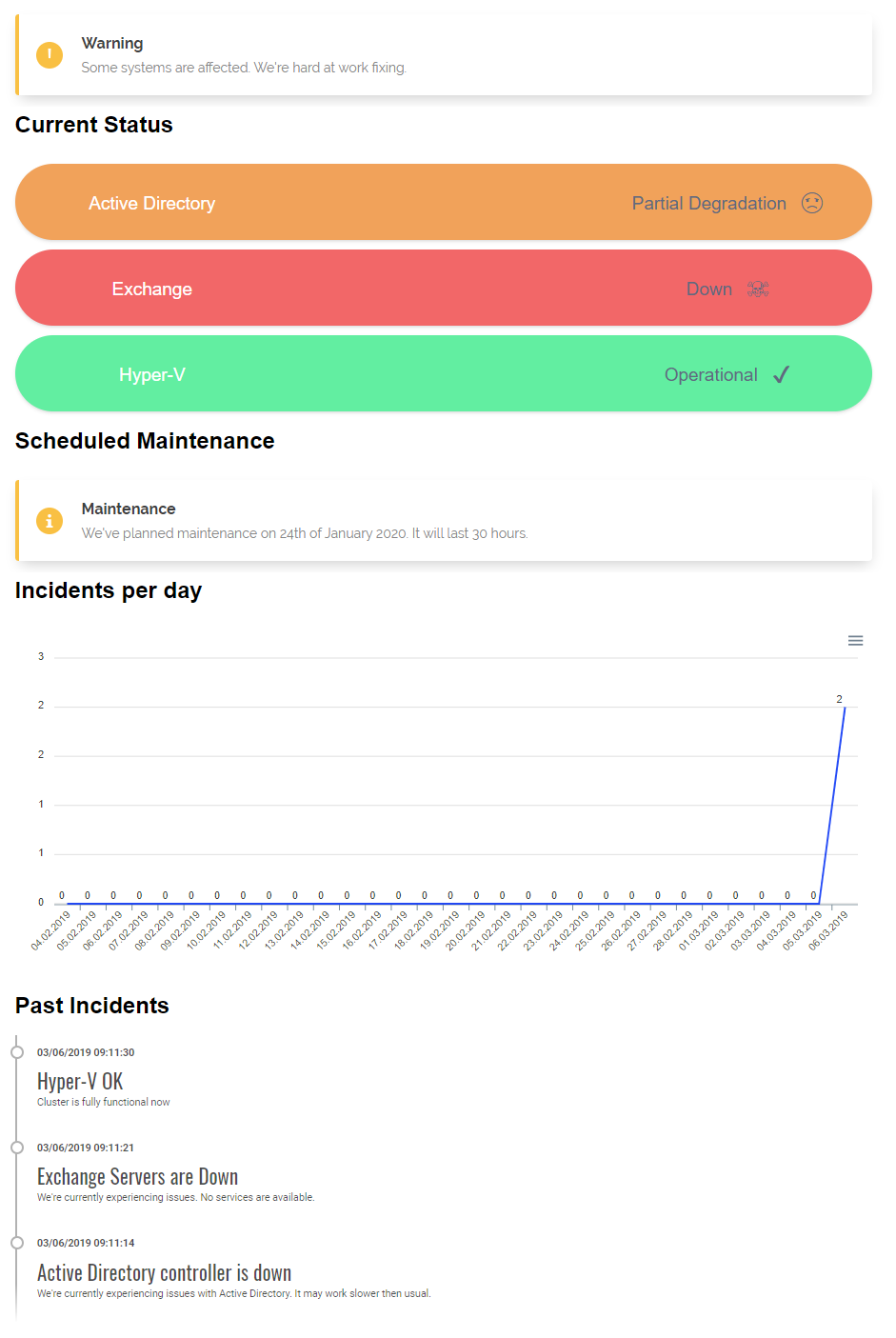This screenshot has width=896, height=1338.
Task: Open the Active Directory controller is down incident
Action: click(x=164, y=1272)
